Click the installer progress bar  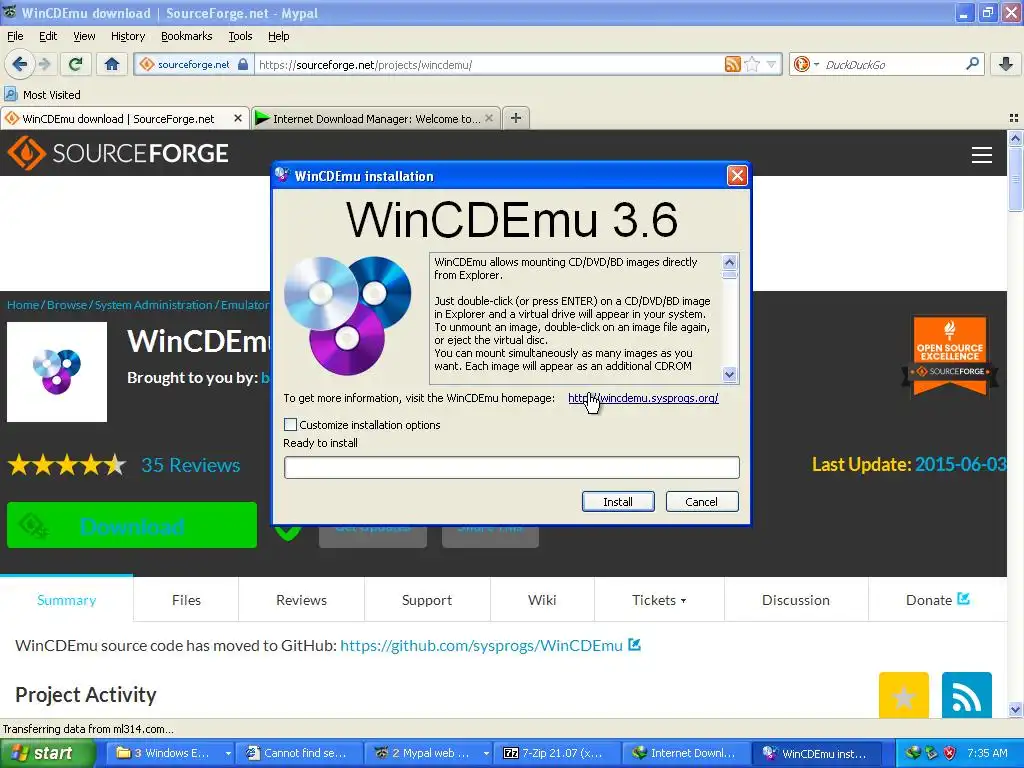coord(511,468)
